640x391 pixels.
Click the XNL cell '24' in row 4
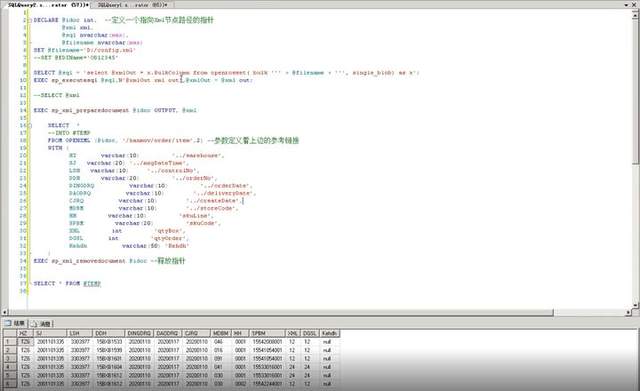coord(293,367)
